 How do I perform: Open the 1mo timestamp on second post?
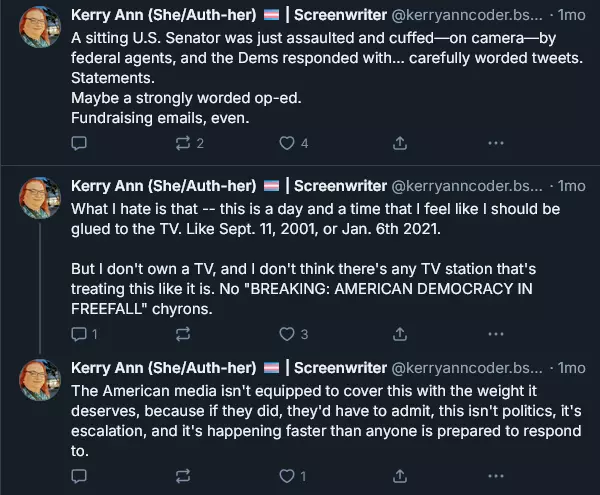pos(571,186)
